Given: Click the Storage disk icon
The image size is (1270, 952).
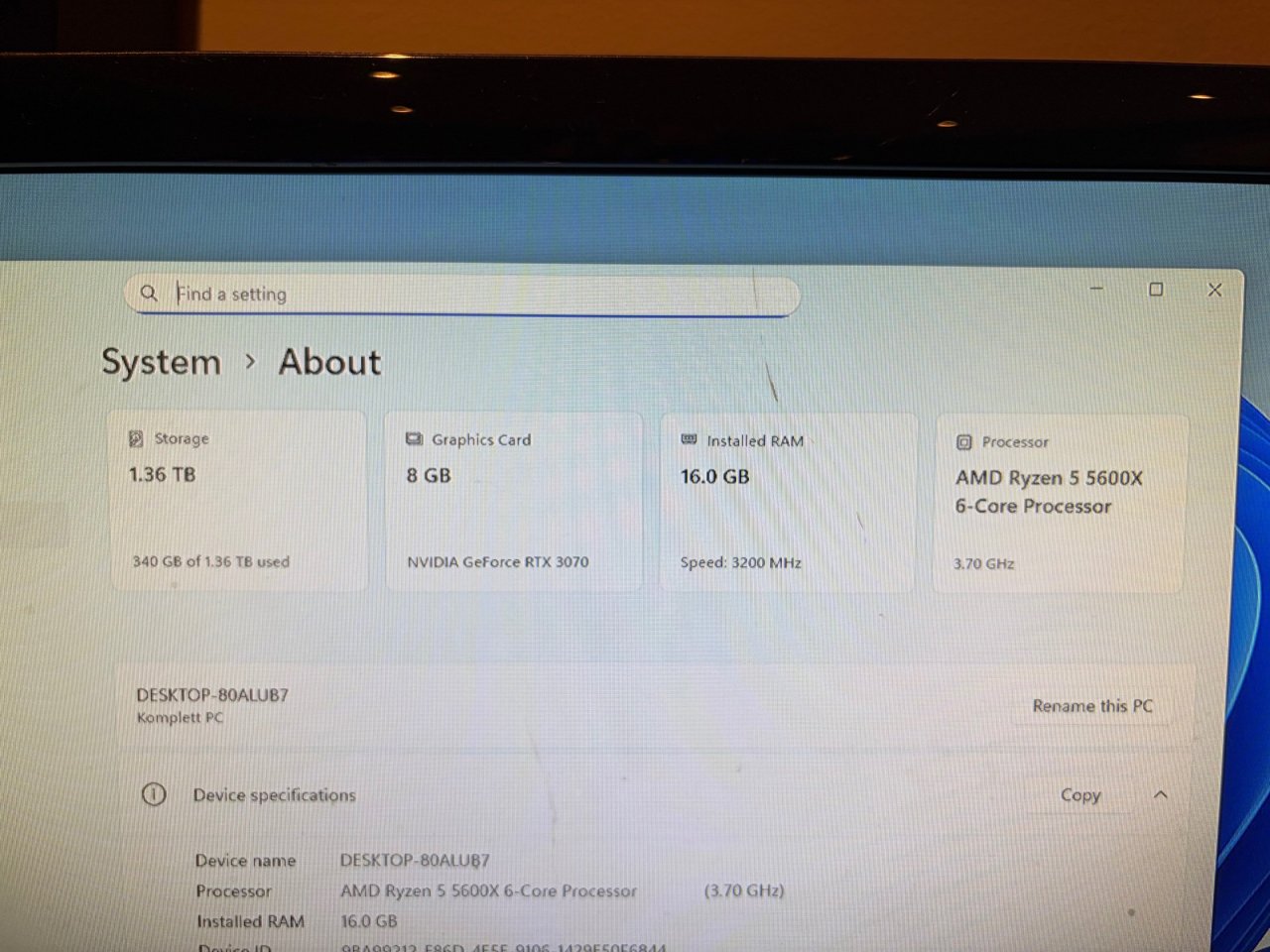Looking at the screenshot, I should [x=136, y=438].
